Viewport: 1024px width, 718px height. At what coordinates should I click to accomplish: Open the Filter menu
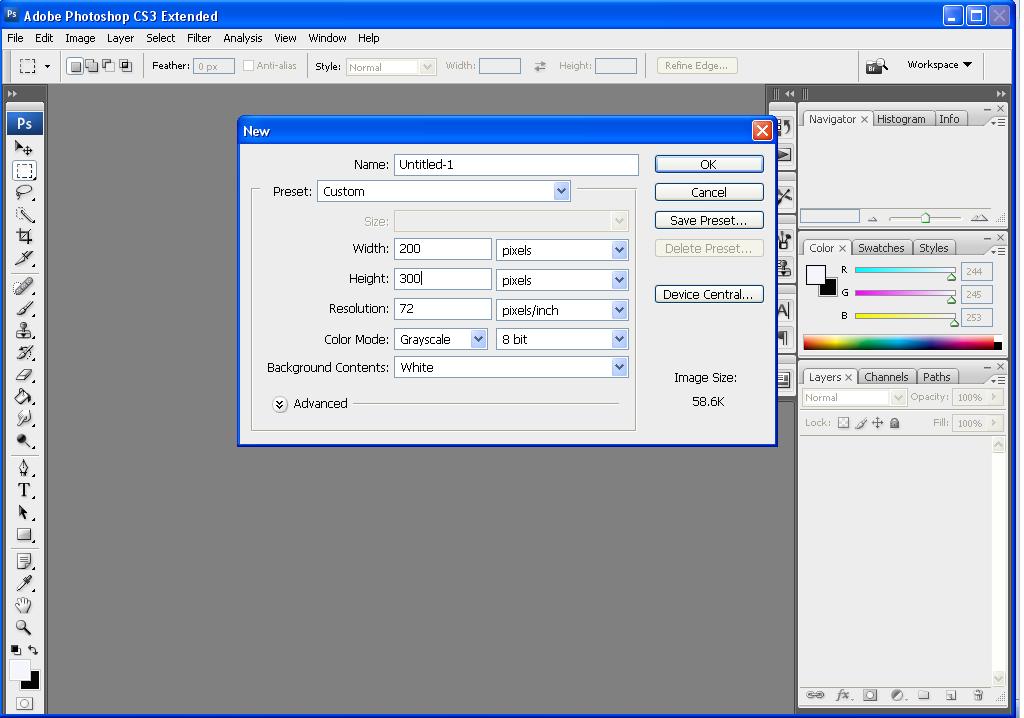pos(199,38)
